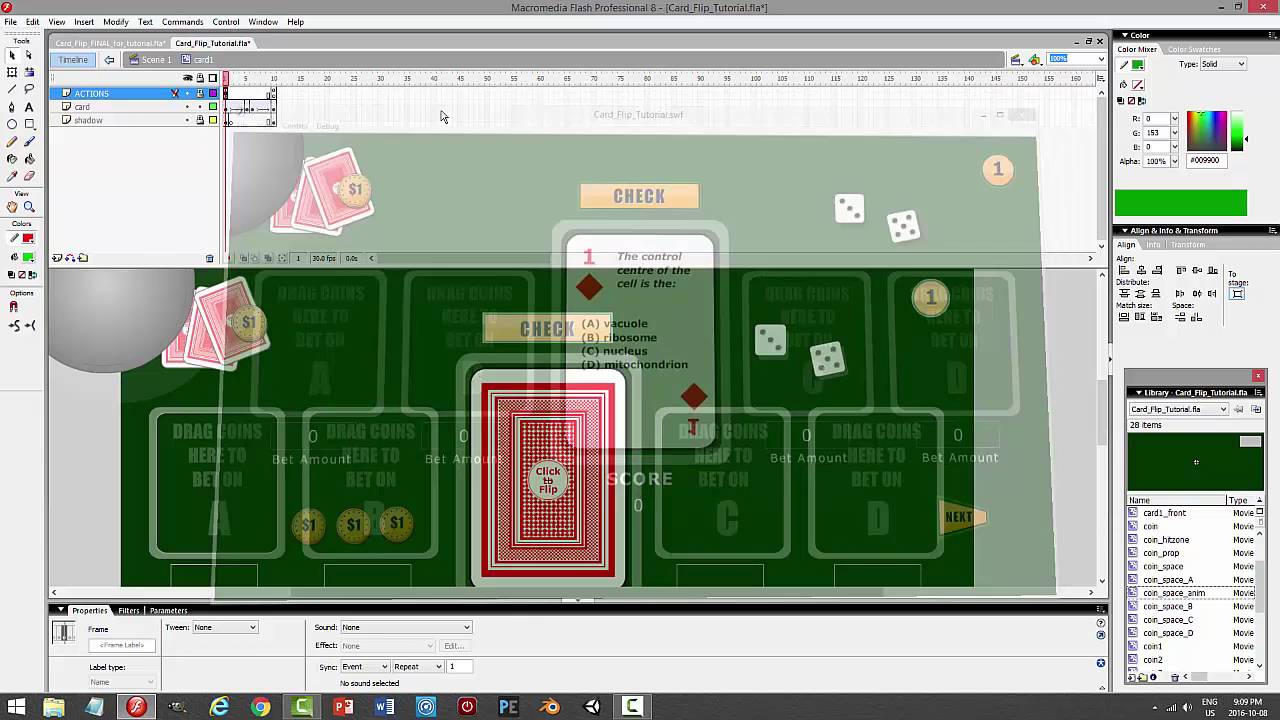Toggle lock all layers header icon
This screenshot has width=1280, height=720.
pyautogui.click(x=199, y=78)
